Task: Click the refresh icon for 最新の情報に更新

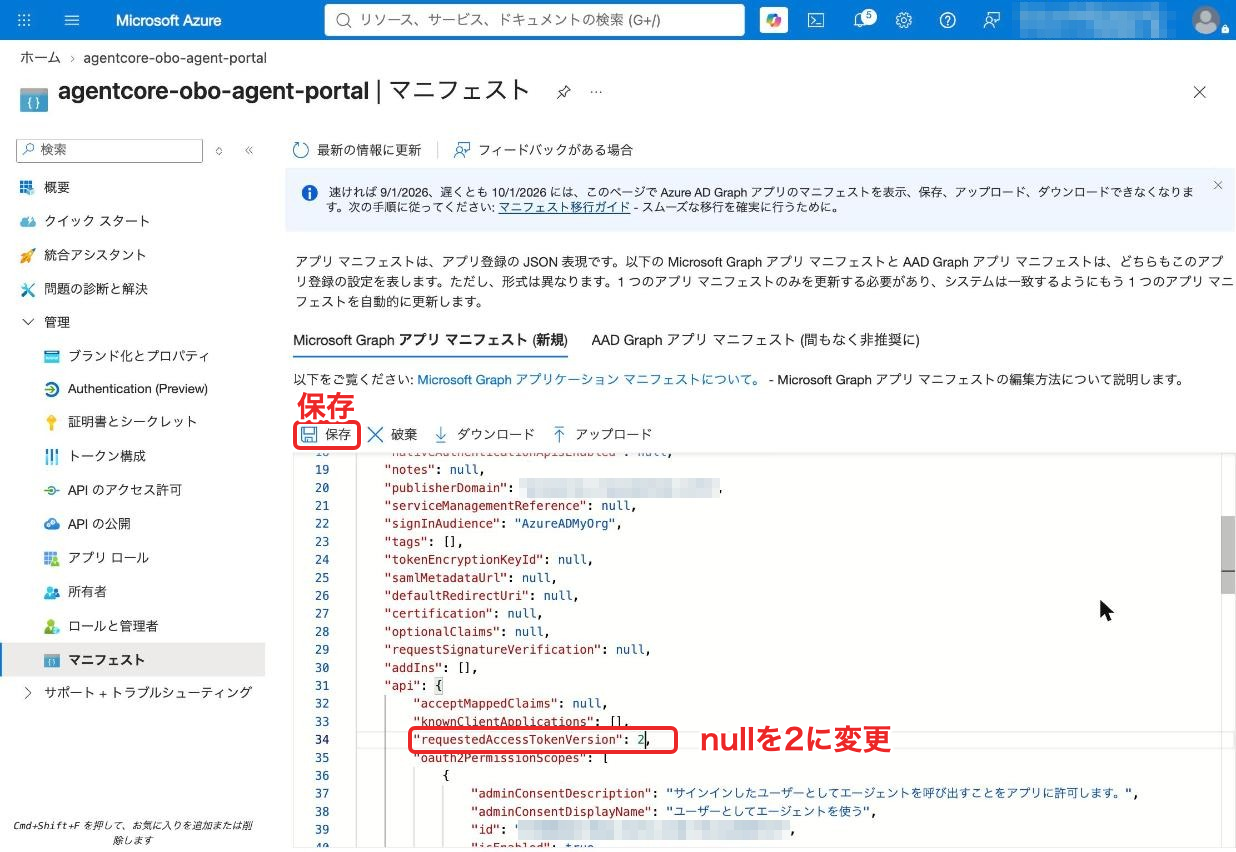Action: (x=301, y=150)
